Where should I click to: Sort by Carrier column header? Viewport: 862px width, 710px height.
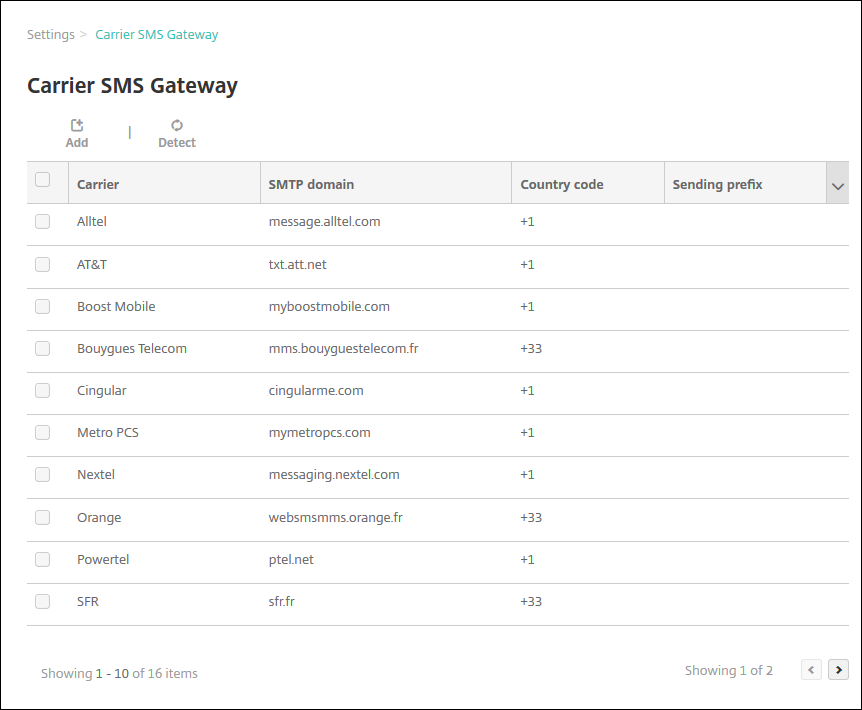[98, 184]
